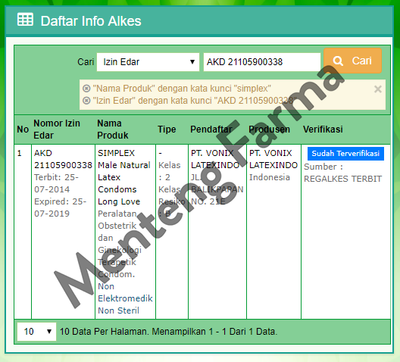
Task: Focus the AKD 21105900338 search field
Action: 262,62
